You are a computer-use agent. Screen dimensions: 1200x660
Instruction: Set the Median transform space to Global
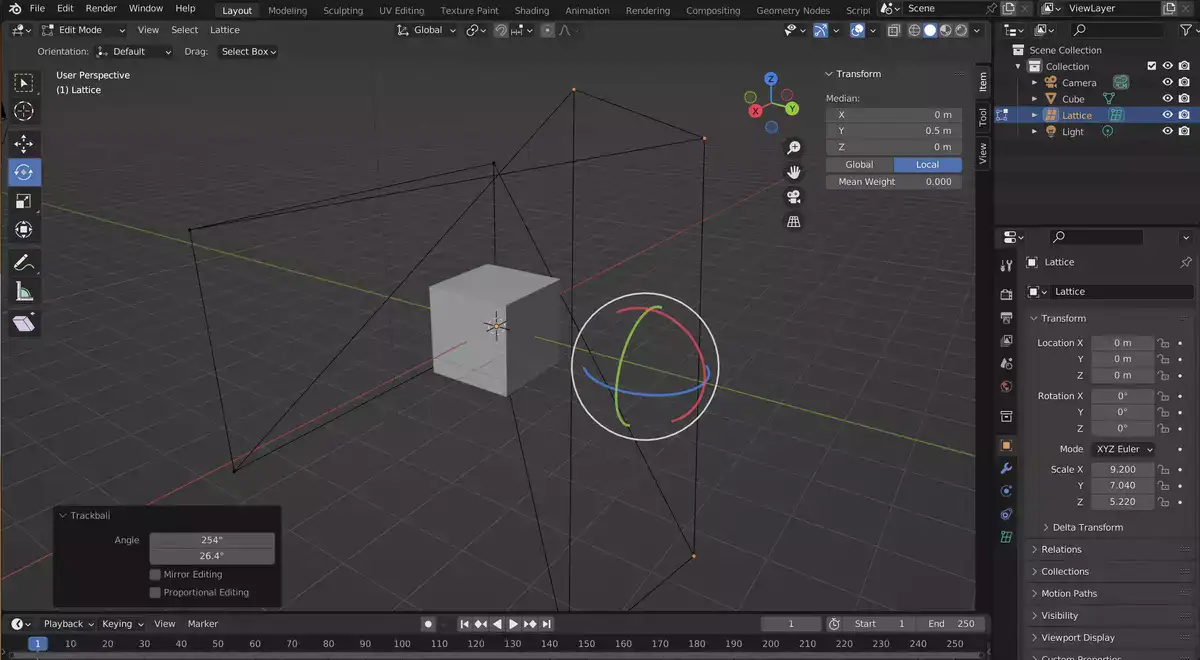point(859,164)
